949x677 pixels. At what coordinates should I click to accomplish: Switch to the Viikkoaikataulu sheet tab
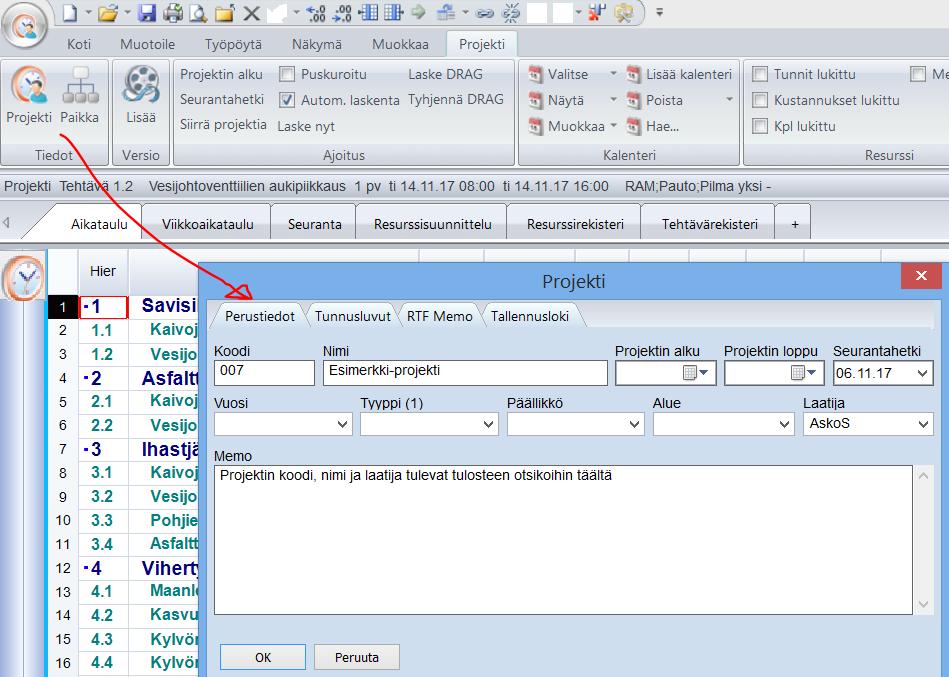tap(208, 224)
